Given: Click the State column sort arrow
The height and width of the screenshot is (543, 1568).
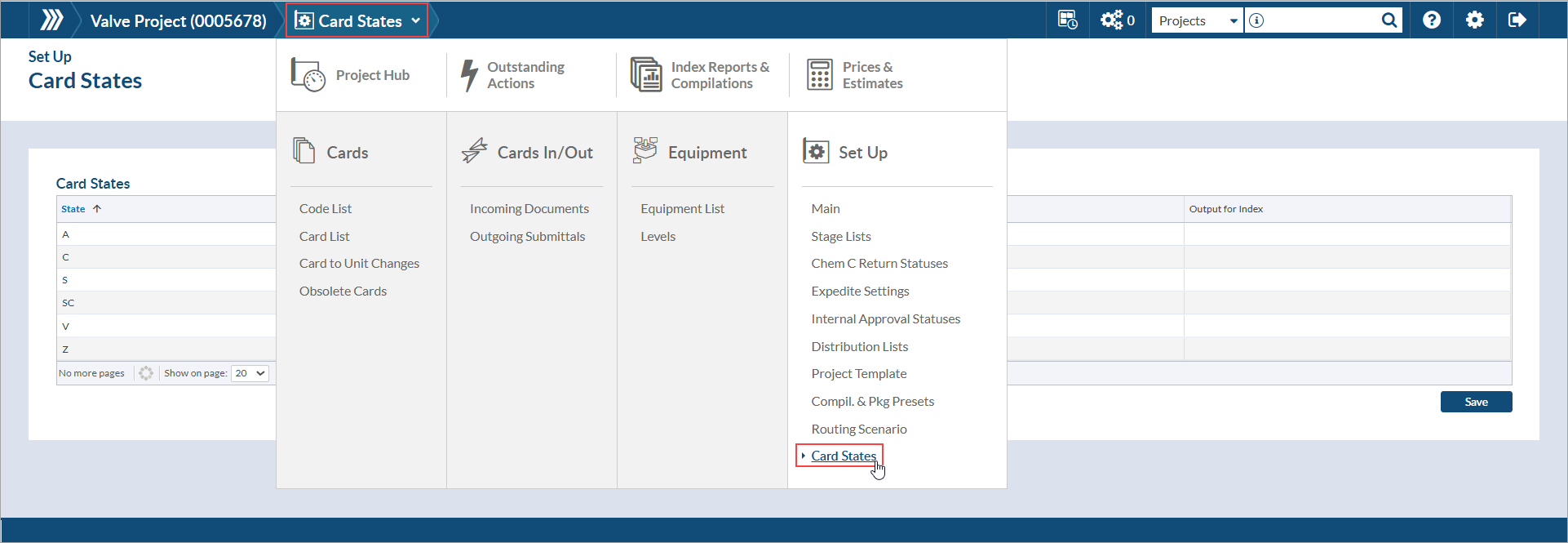Looking at the screenshot, I should click(97, 209).
